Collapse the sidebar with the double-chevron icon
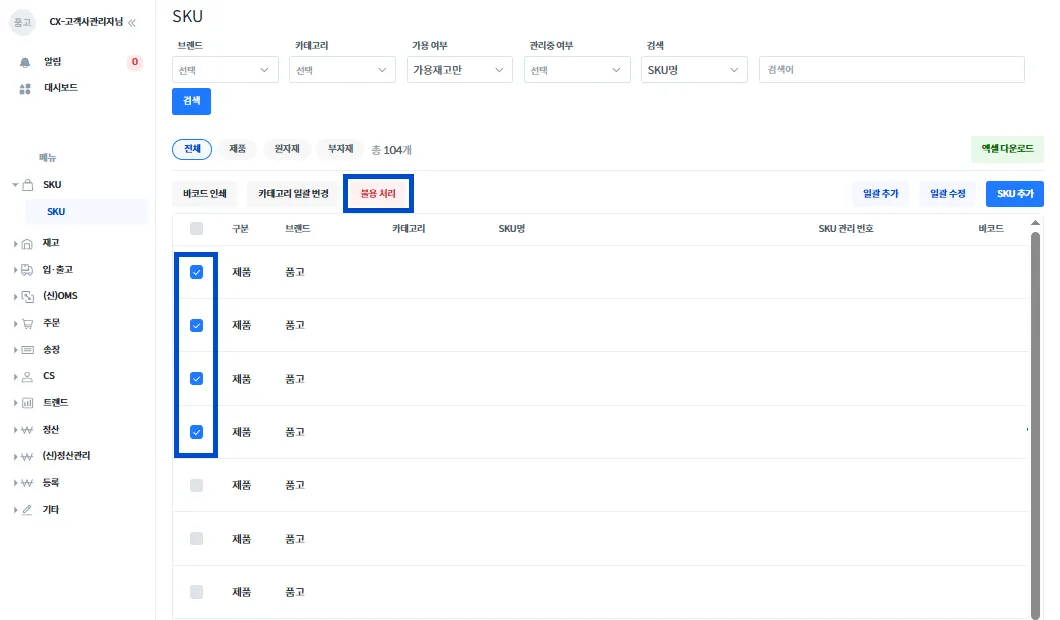The image size is (1060, 620). [132, 22]
